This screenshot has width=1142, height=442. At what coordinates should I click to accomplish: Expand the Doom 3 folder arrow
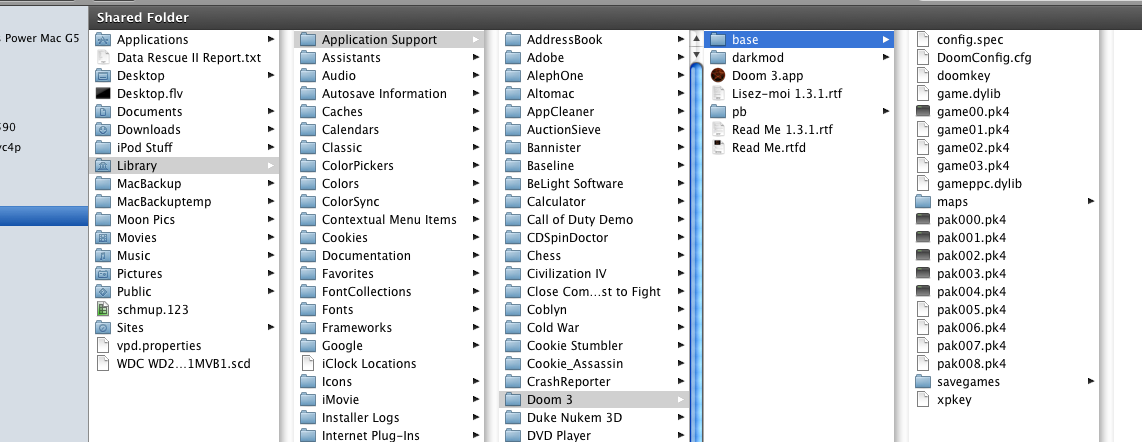coord(680,400)
